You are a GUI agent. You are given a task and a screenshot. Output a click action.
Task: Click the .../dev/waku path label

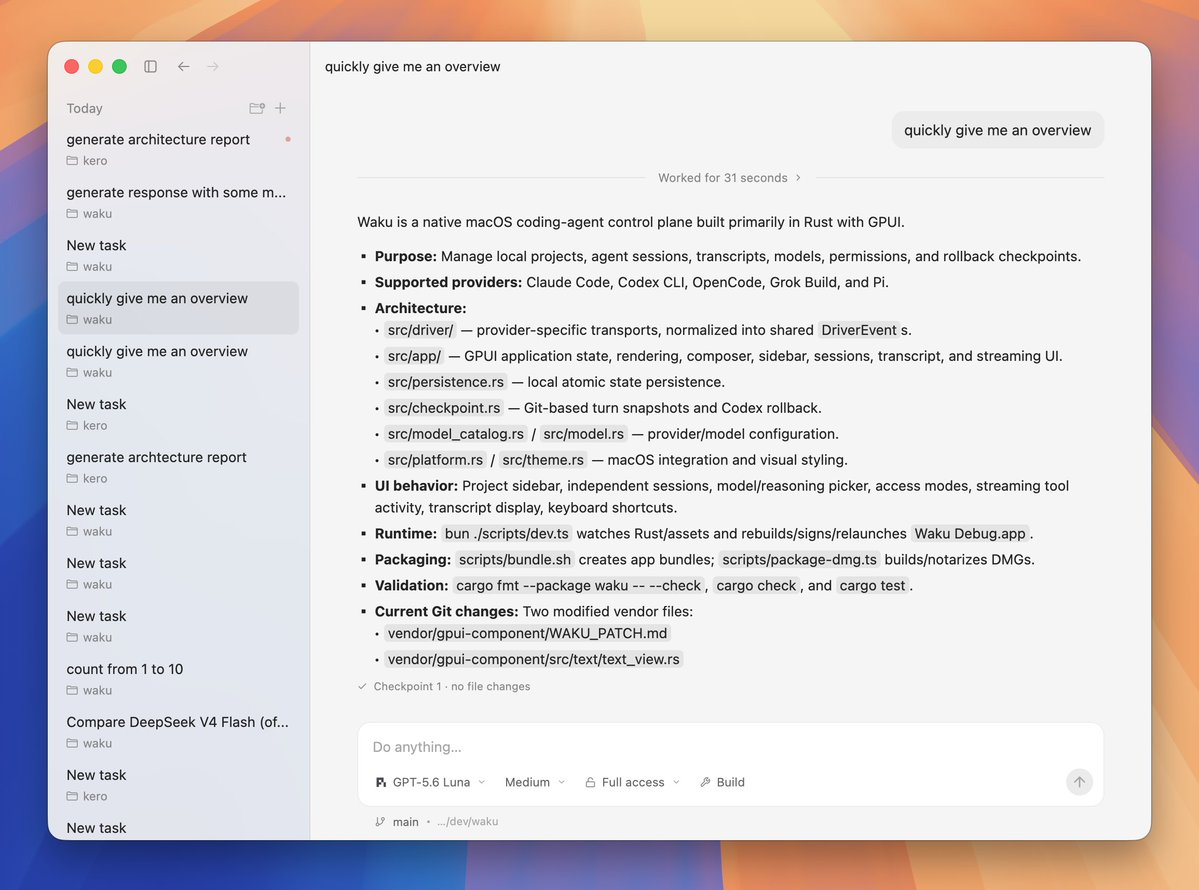tap(467, 822)
